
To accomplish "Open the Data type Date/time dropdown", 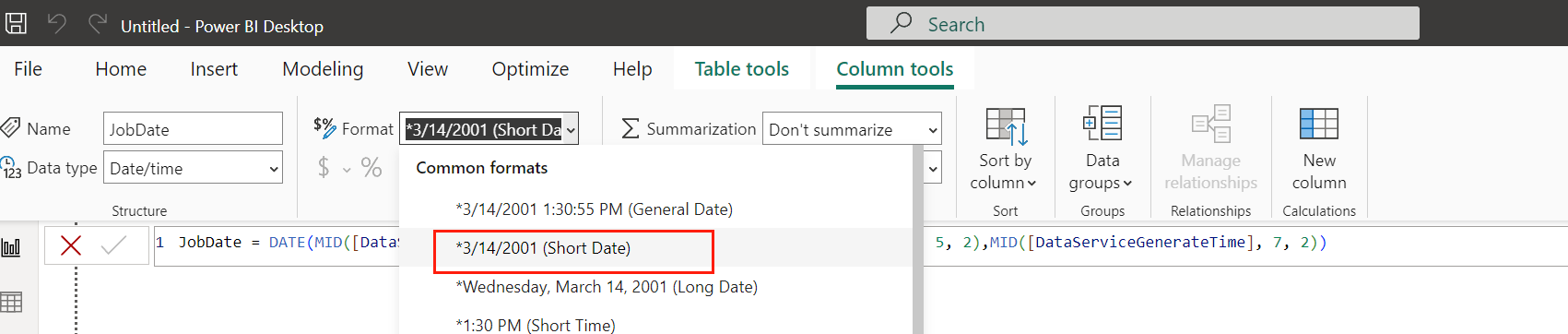I will tap(193, 168).
